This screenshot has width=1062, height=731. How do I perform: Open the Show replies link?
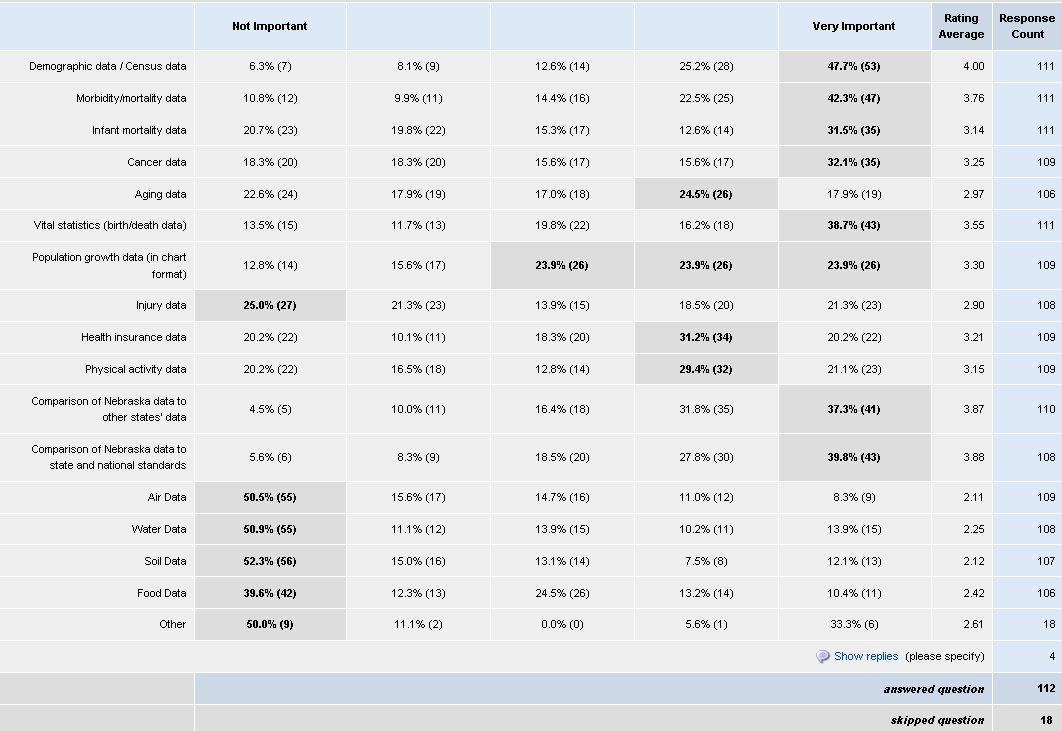[x=866, y=656]
